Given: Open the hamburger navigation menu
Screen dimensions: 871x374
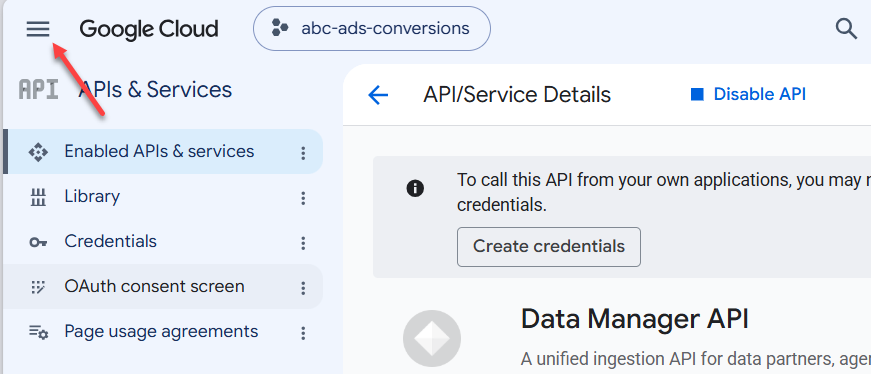Looking at the screenshot, I should [x=38, y=28].
